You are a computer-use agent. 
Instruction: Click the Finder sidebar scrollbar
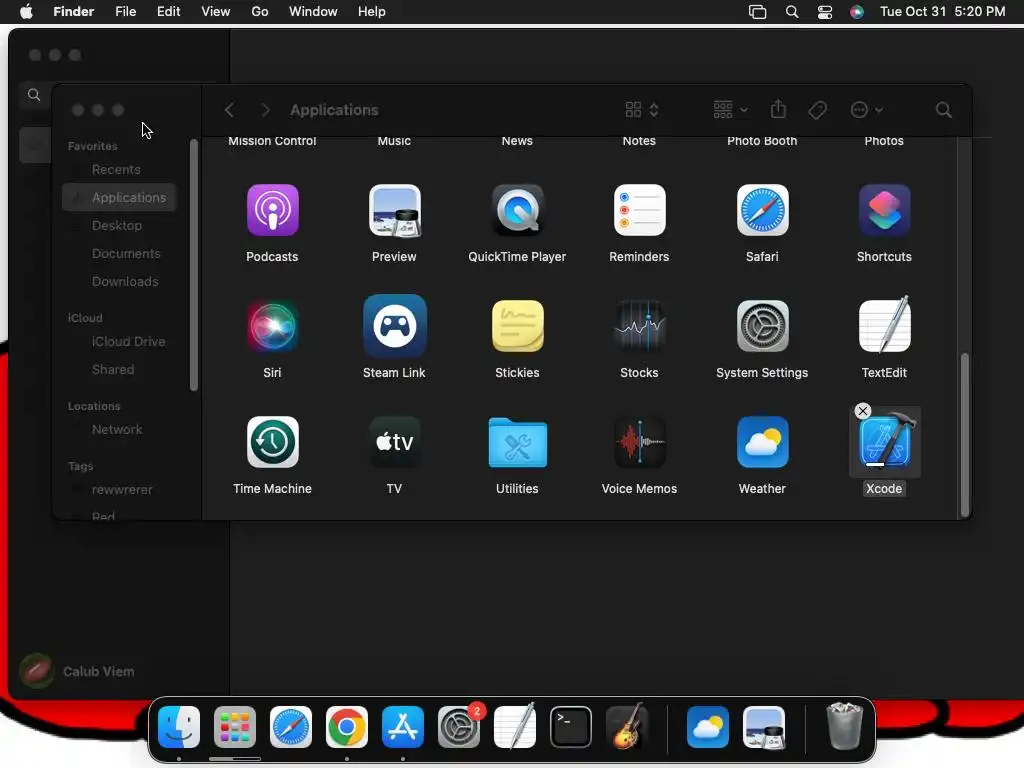[x=193, y=264]
